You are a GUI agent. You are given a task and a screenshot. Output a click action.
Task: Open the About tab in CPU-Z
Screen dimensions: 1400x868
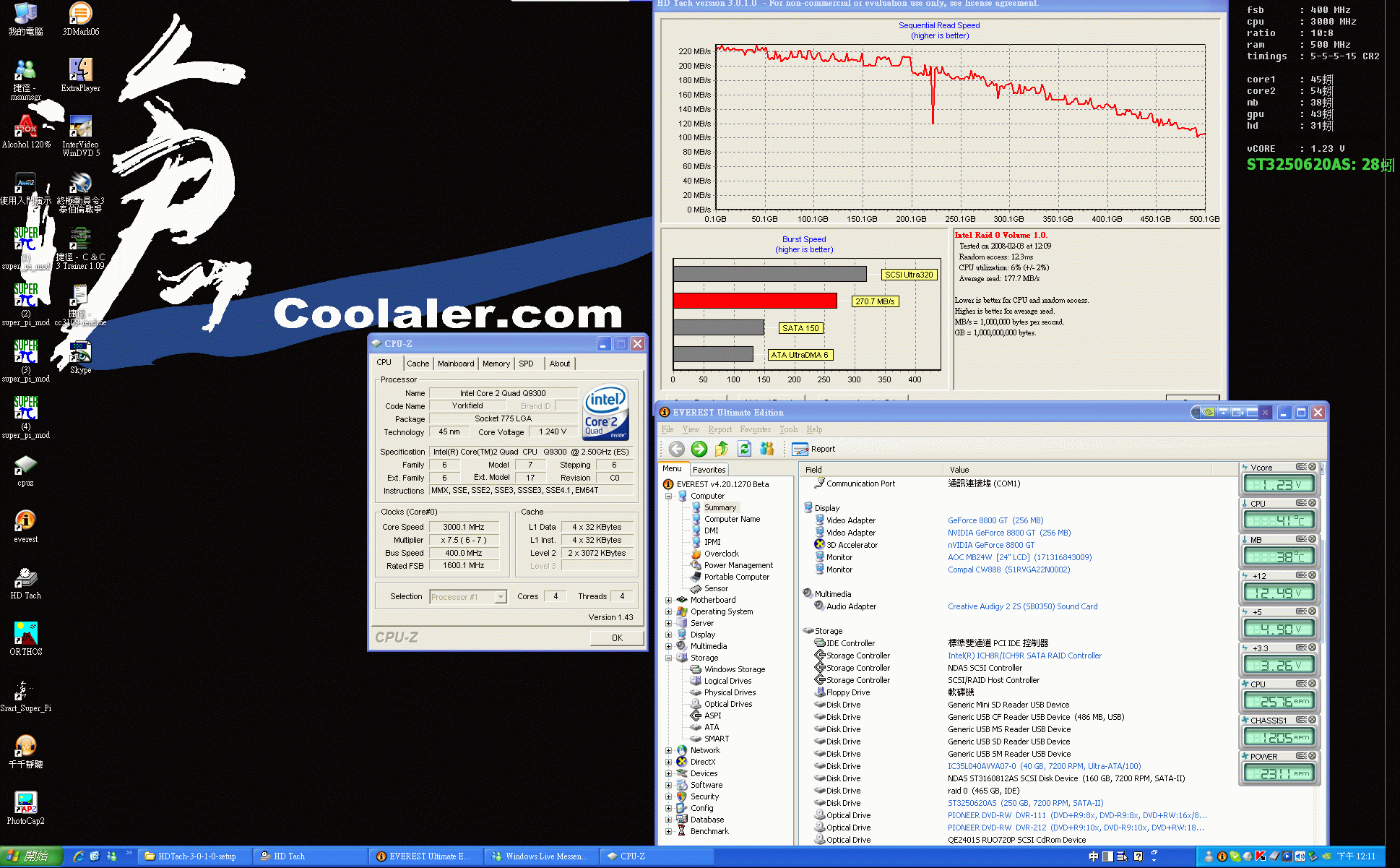(559, 364)
